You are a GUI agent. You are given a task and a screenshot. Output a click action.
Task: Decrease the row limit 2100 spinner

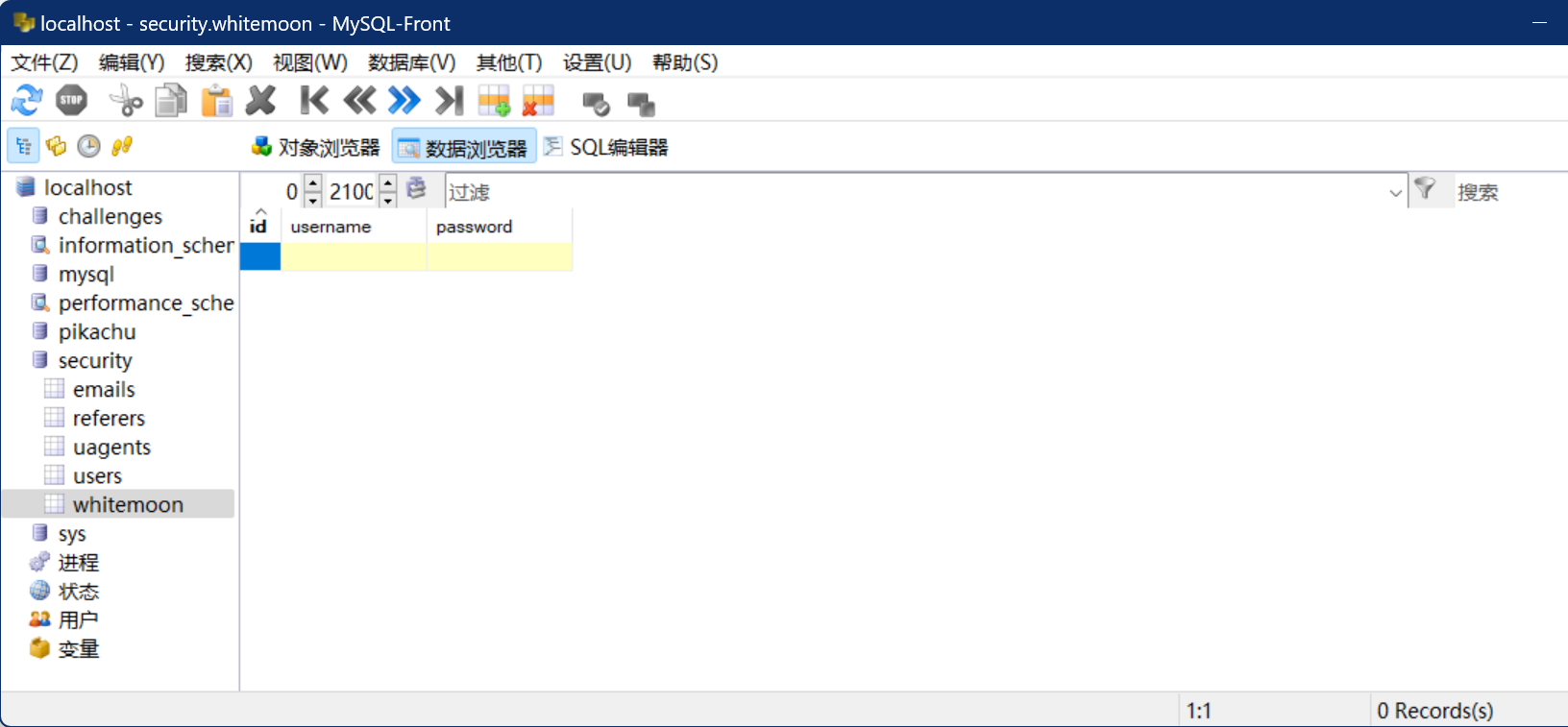pyautogui.click(x=388, y=200)
